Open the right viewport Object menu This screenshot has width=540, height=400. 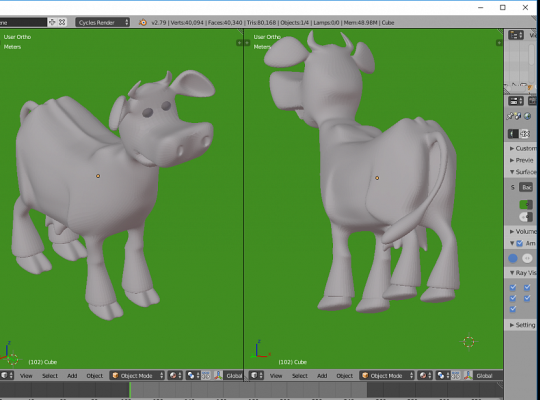pos(344,376)
